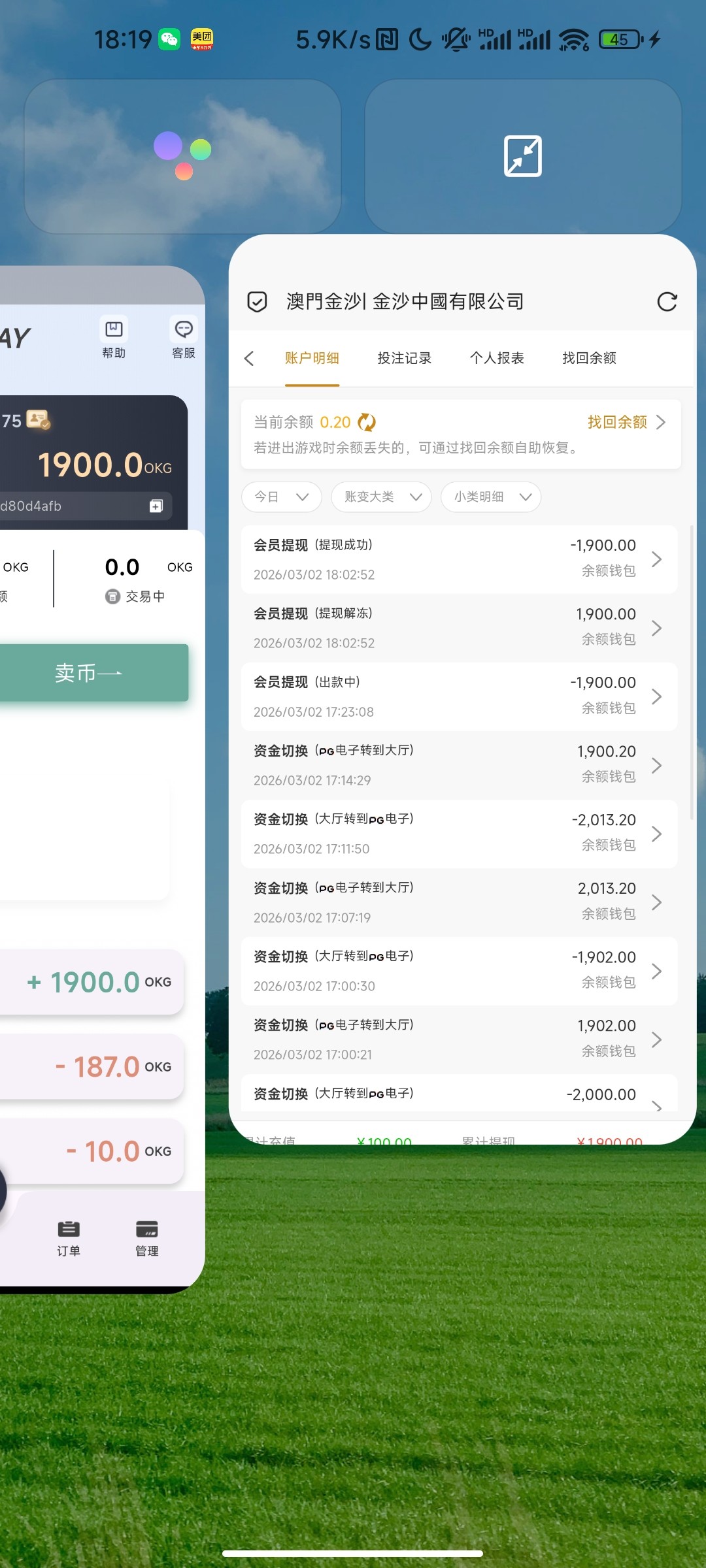Tap the shield icon beside the page title
The height and width of the screenshot is (1568, 706).
tap(257, 302)
